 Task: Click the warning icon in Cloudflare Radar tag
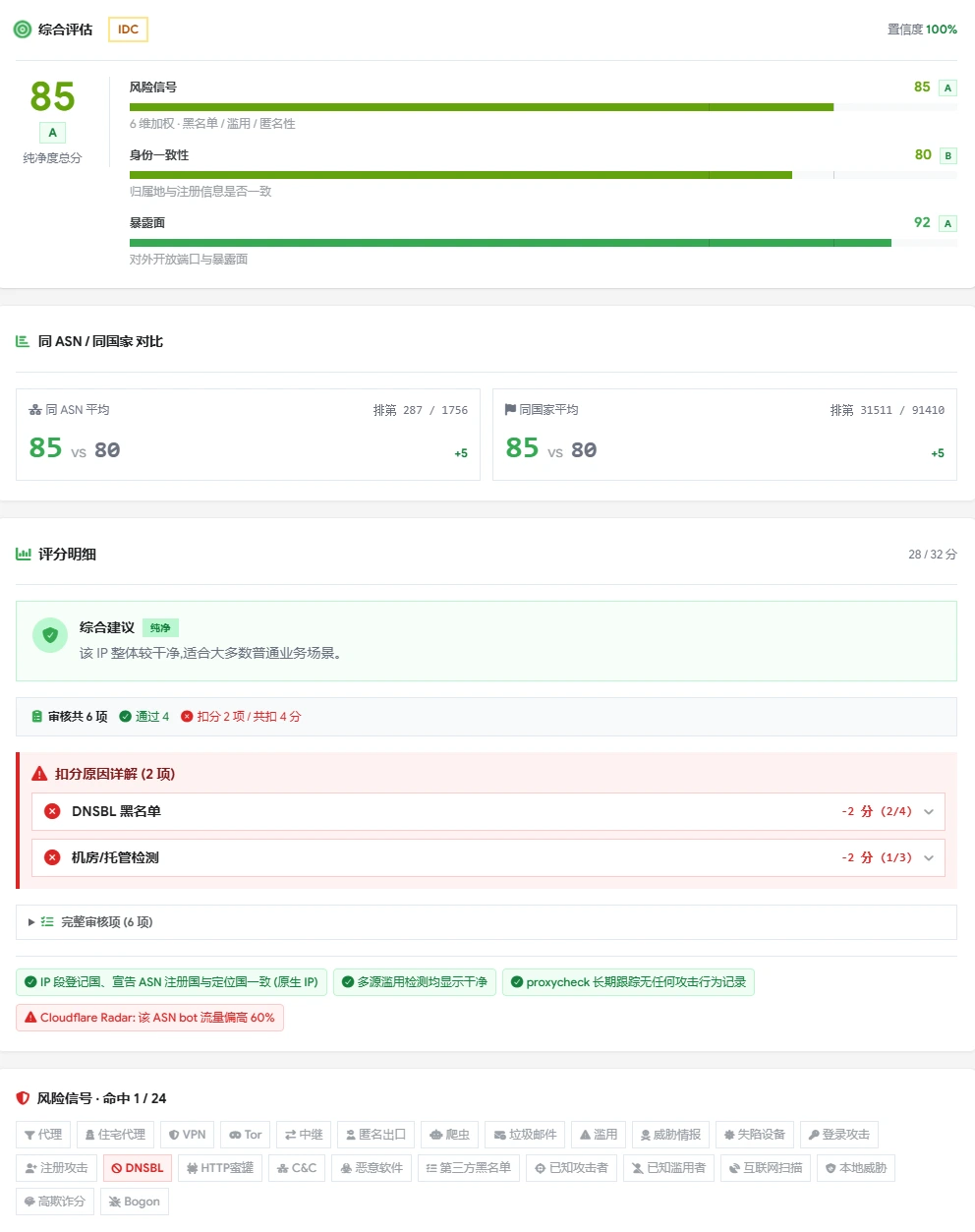pyautogui.click(x=30, y=1018)
